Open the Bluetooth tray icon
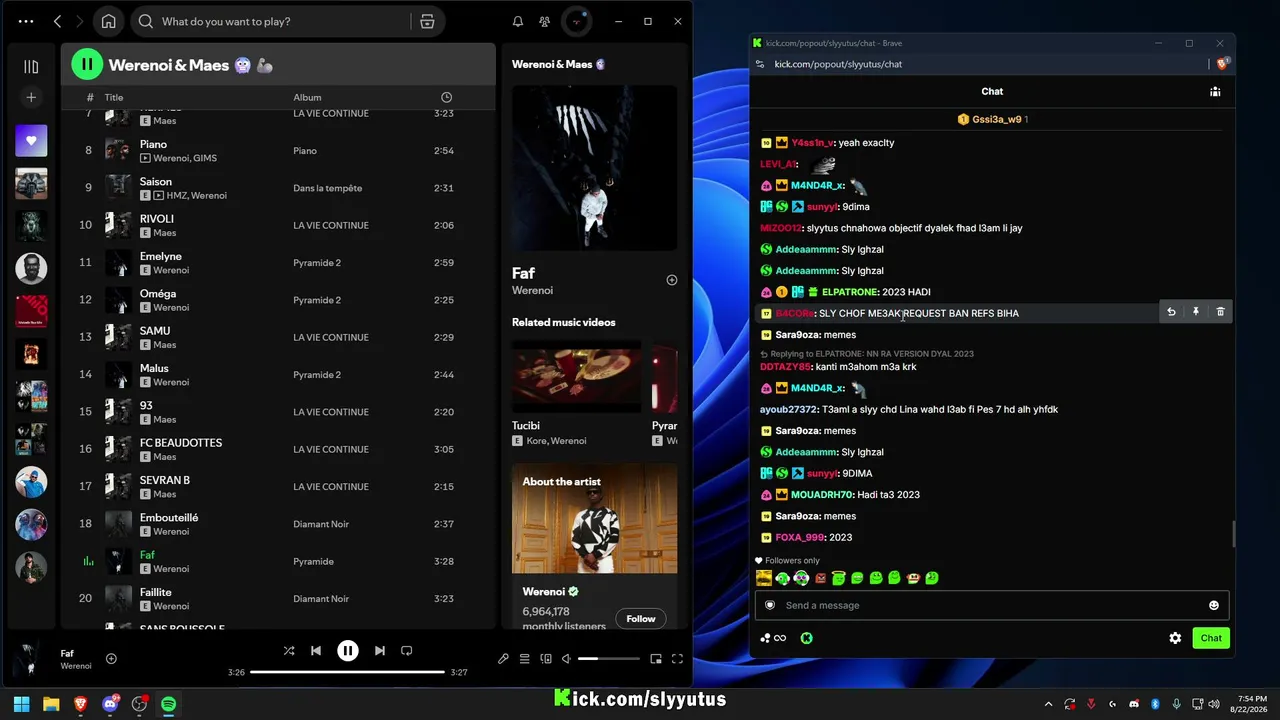Screen dimensions: 1280x720 coord(1155,704)
